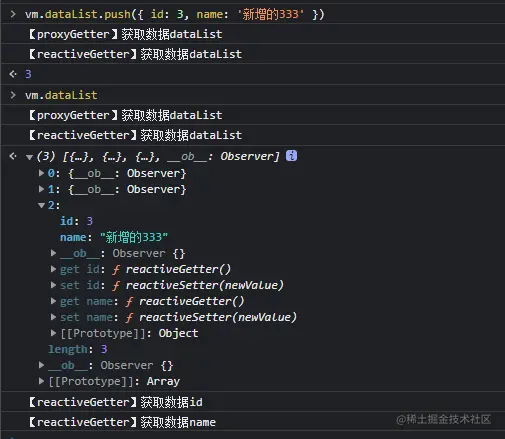Expand [[Prototype]]: Array entry
The height and width of the screenshot is (439, 505).
pos(41,381)
